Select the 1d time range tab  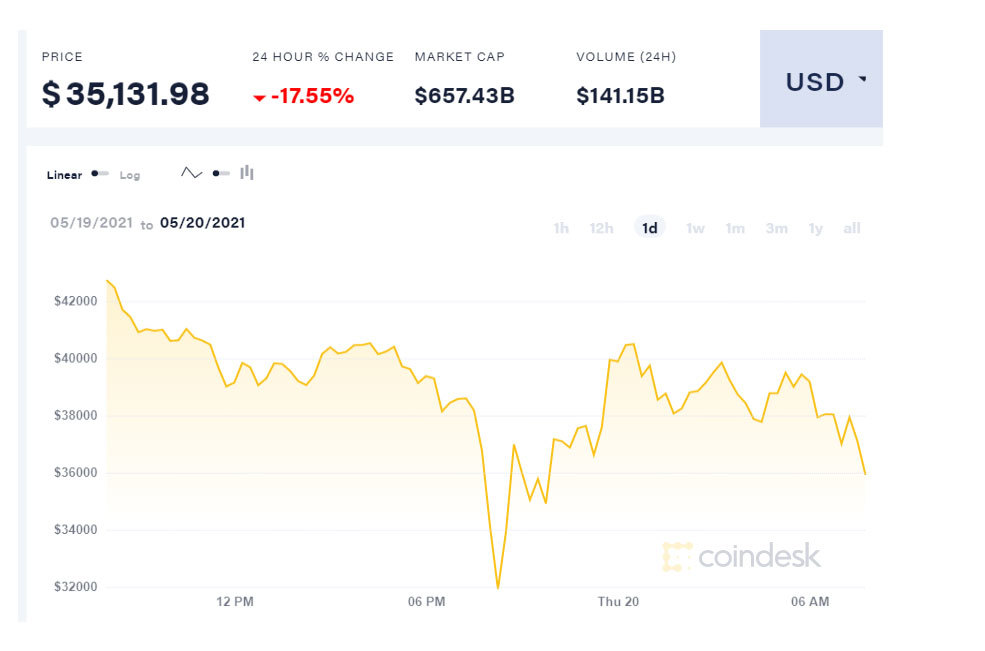(650, 228)
